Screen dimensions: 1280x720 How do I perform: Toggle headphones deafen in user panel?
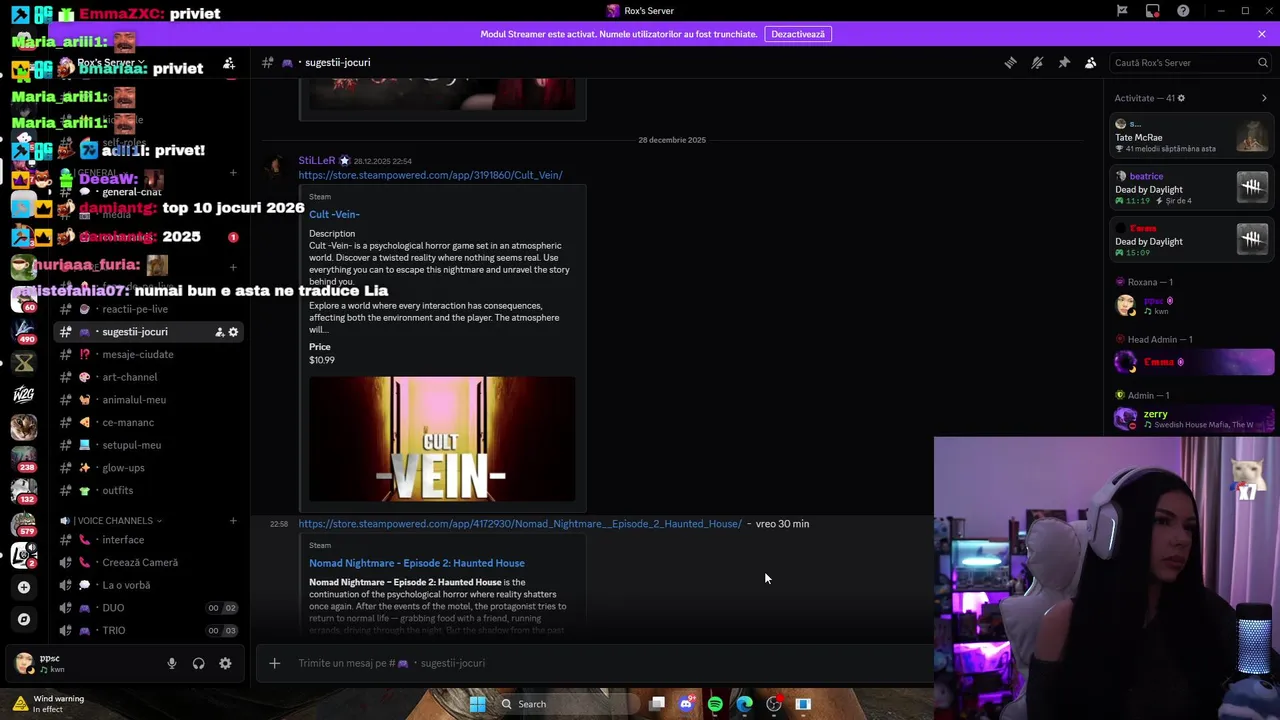click(199, 663)
